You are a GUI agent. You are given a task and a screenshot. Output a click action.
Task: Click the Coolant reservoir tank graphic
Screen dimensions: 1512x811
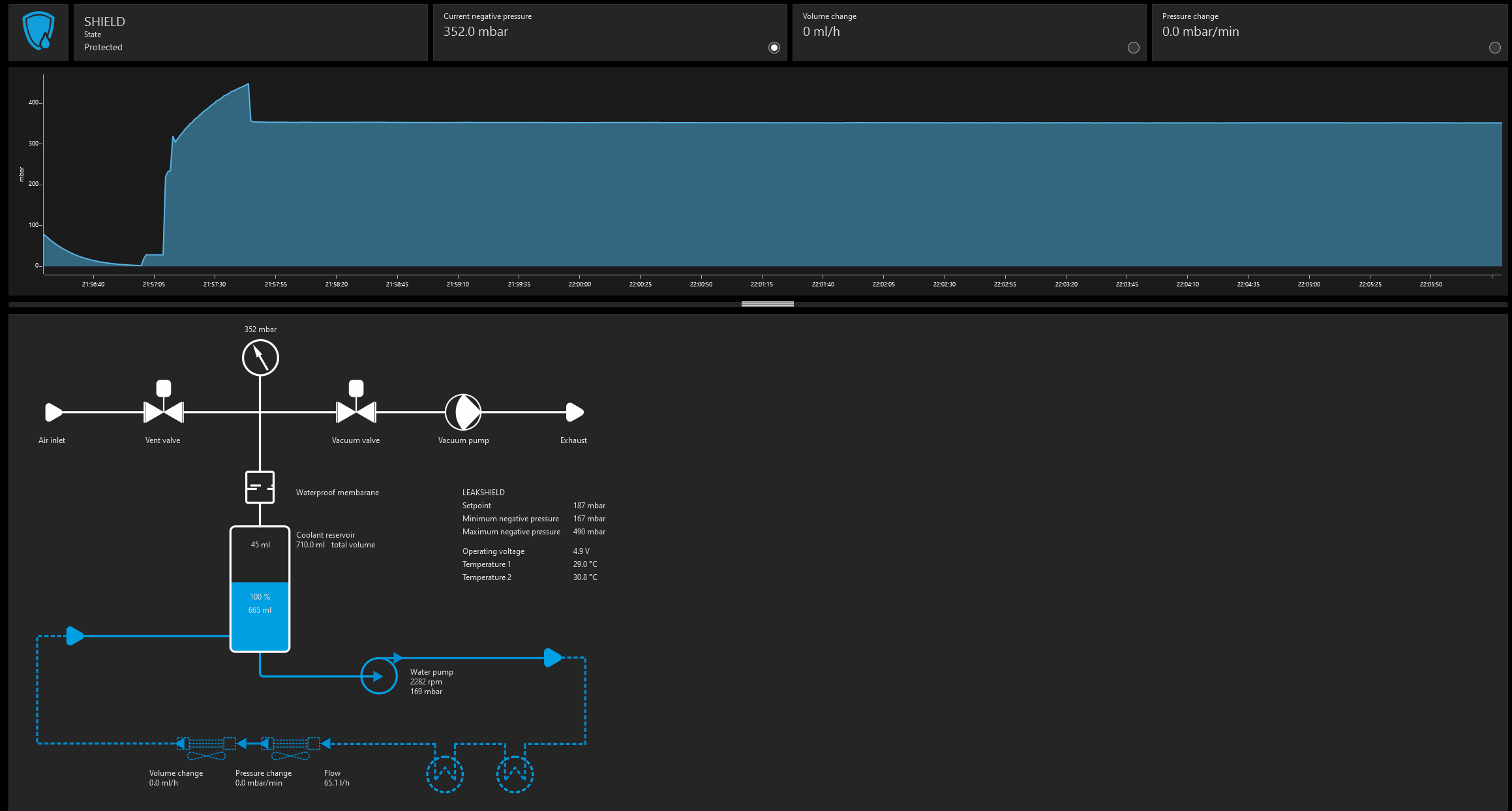coord(260,589)
